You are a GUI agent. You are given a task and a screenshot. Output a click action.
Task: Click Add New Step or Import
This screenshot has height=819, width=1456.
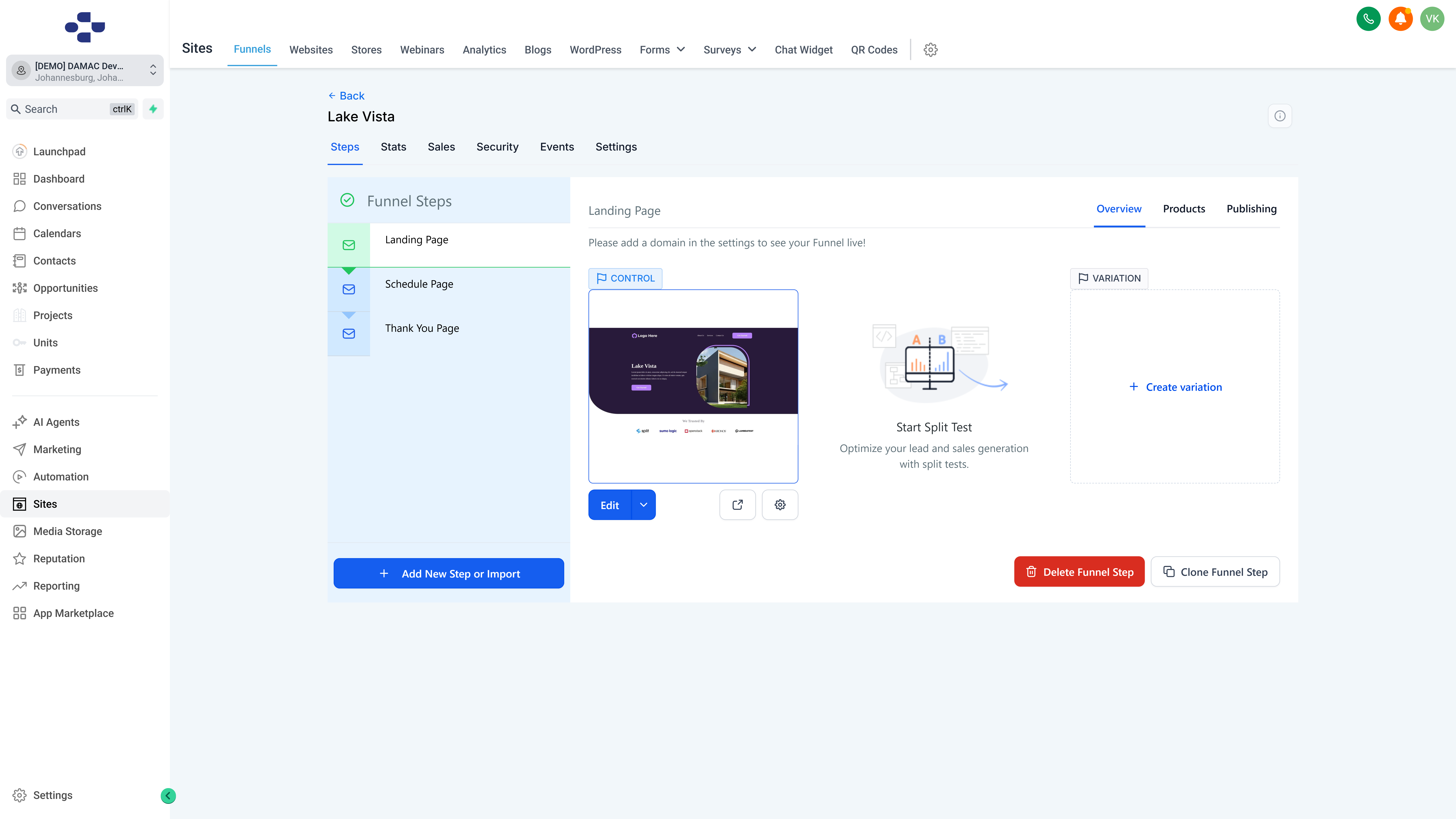448,574
